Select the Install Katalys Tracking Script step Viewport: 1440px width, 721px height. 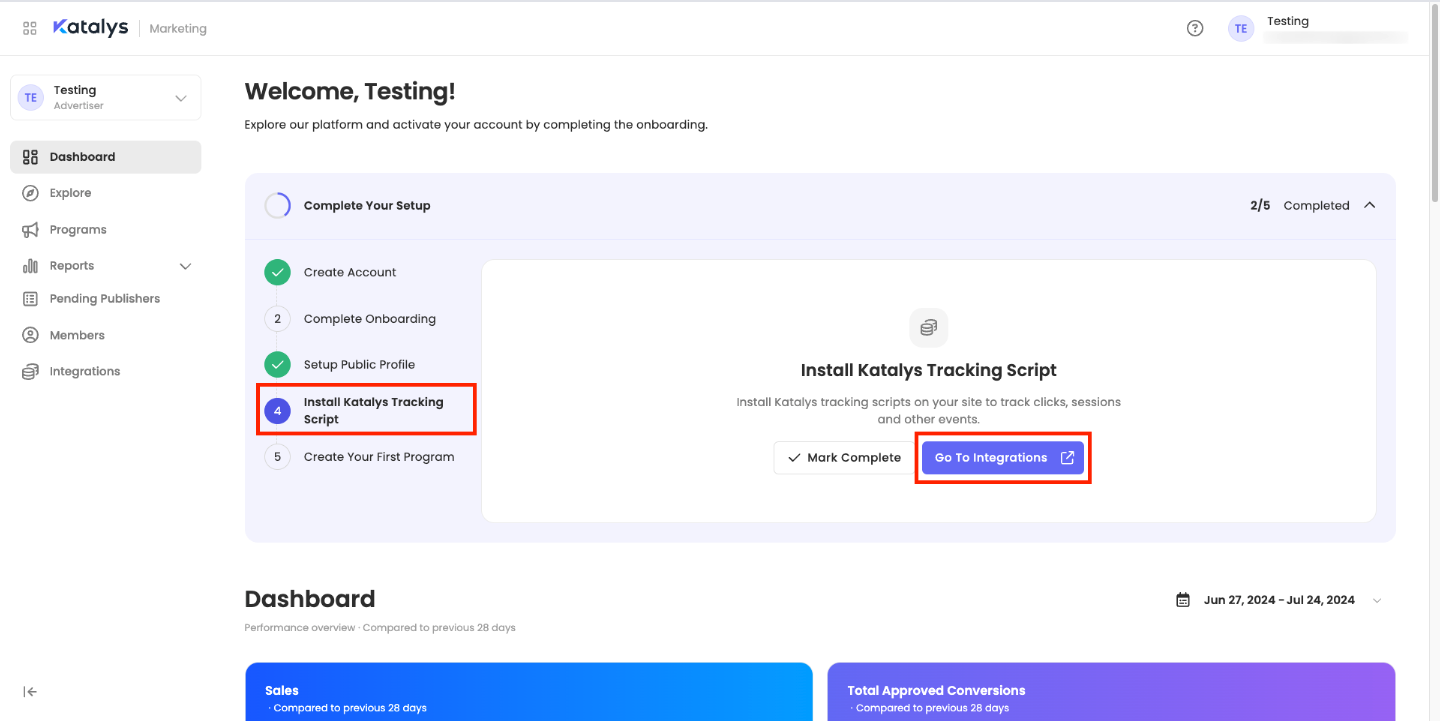click(366, 410)
